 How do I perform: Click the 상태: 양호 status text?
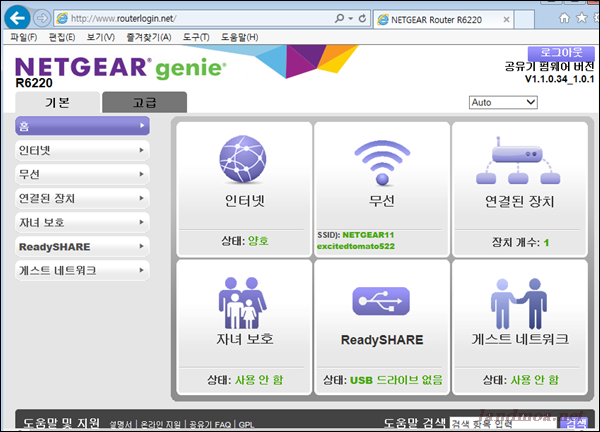[x=245, y=241]
